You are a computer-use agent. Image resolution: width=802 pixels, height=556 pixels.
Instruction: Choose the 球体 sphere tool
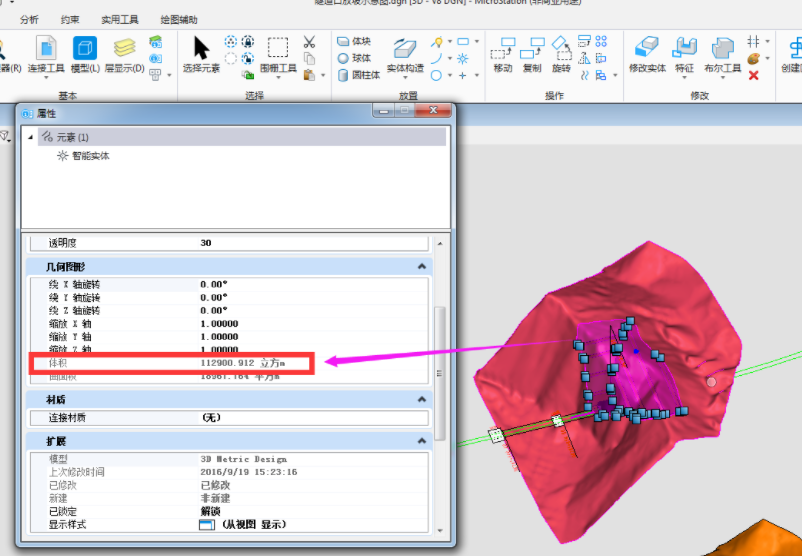tap(354, 58)
